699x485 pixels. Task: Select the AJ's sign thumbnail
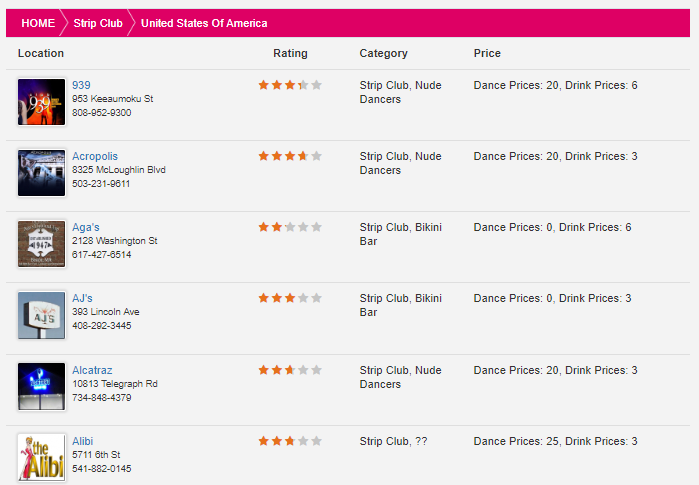click(41, 315)
